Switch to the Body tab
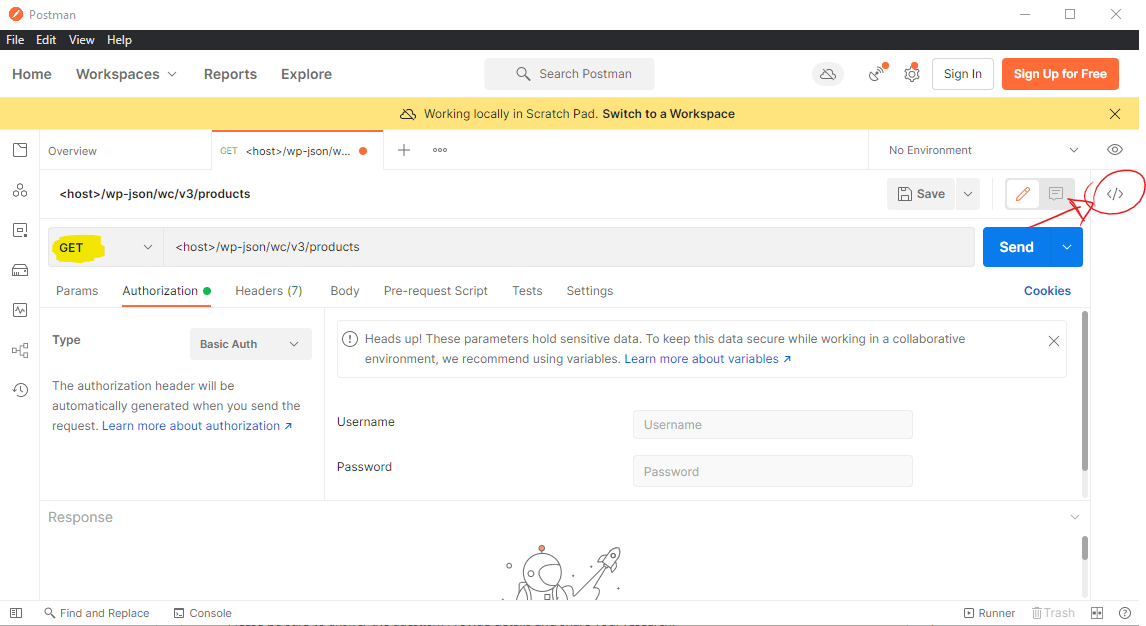The height and width of the screenshot is (626, 1146). [344, 291]
